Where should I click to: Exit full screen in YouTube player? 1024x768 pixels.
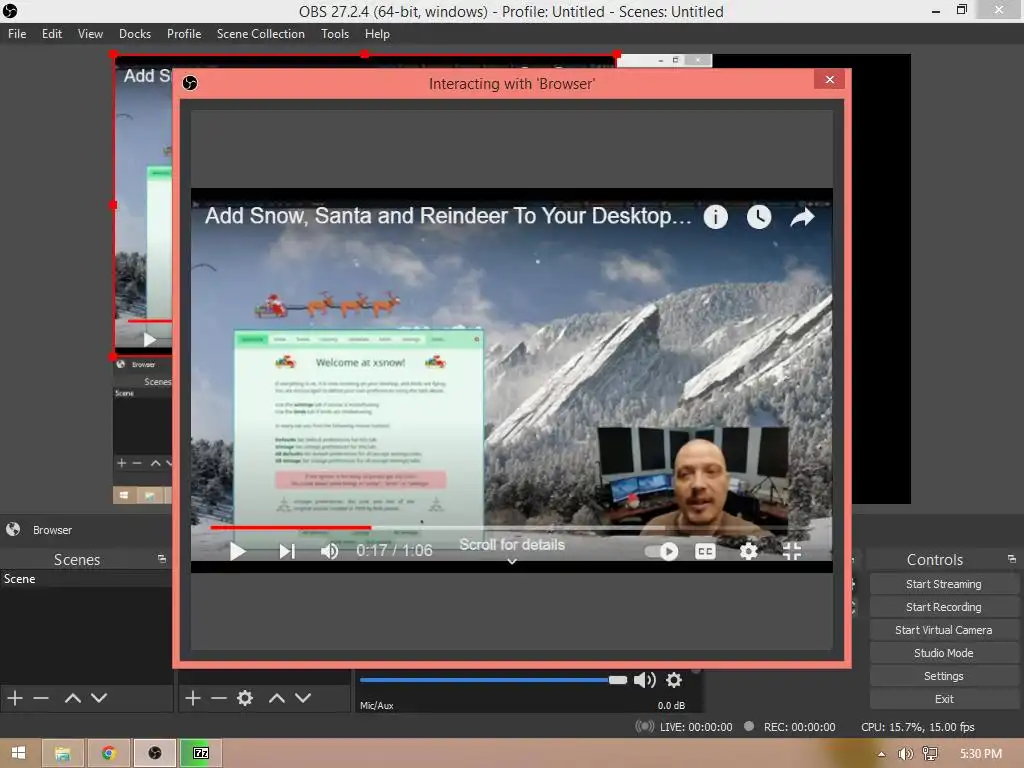pos(792,551)
